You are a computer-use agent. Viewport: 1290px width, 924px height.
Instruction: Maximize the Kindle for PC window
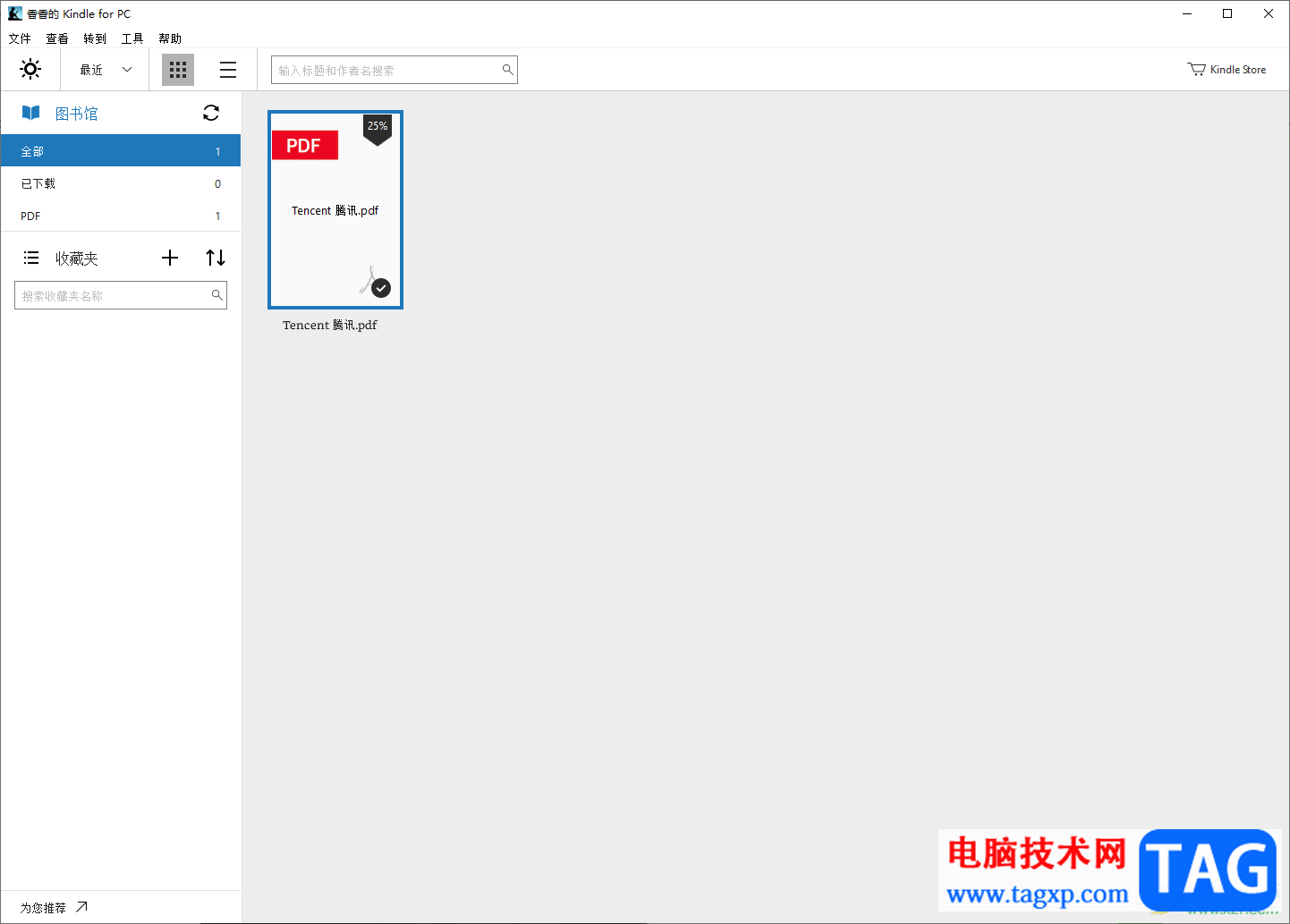[x=1227, y=13]
